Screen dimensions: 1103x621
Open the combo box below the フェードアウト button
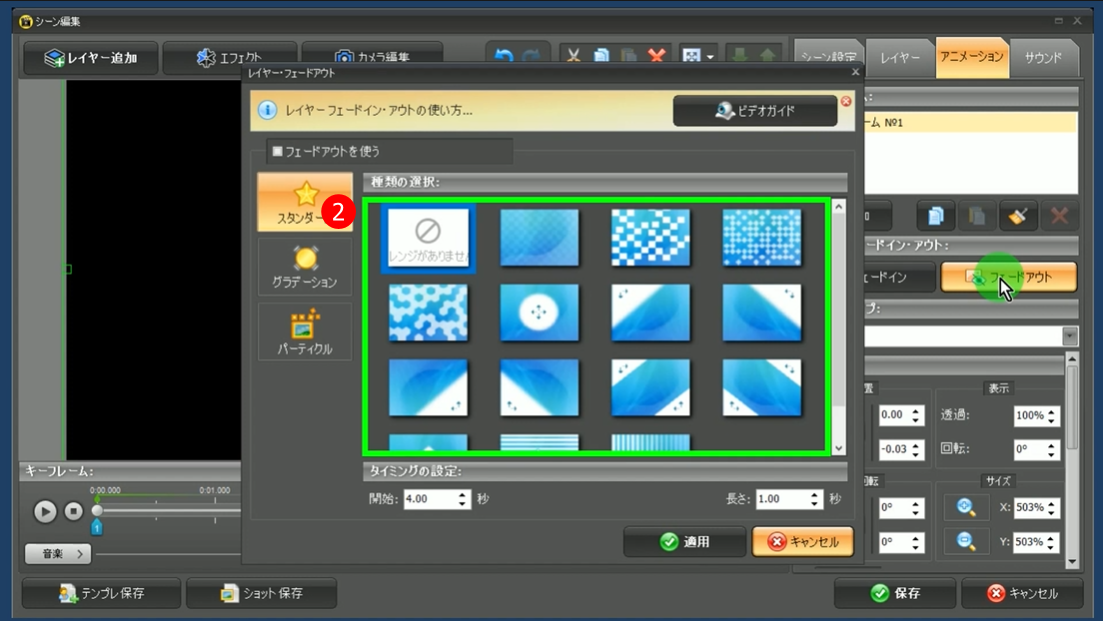click(x=1070, y=337)
